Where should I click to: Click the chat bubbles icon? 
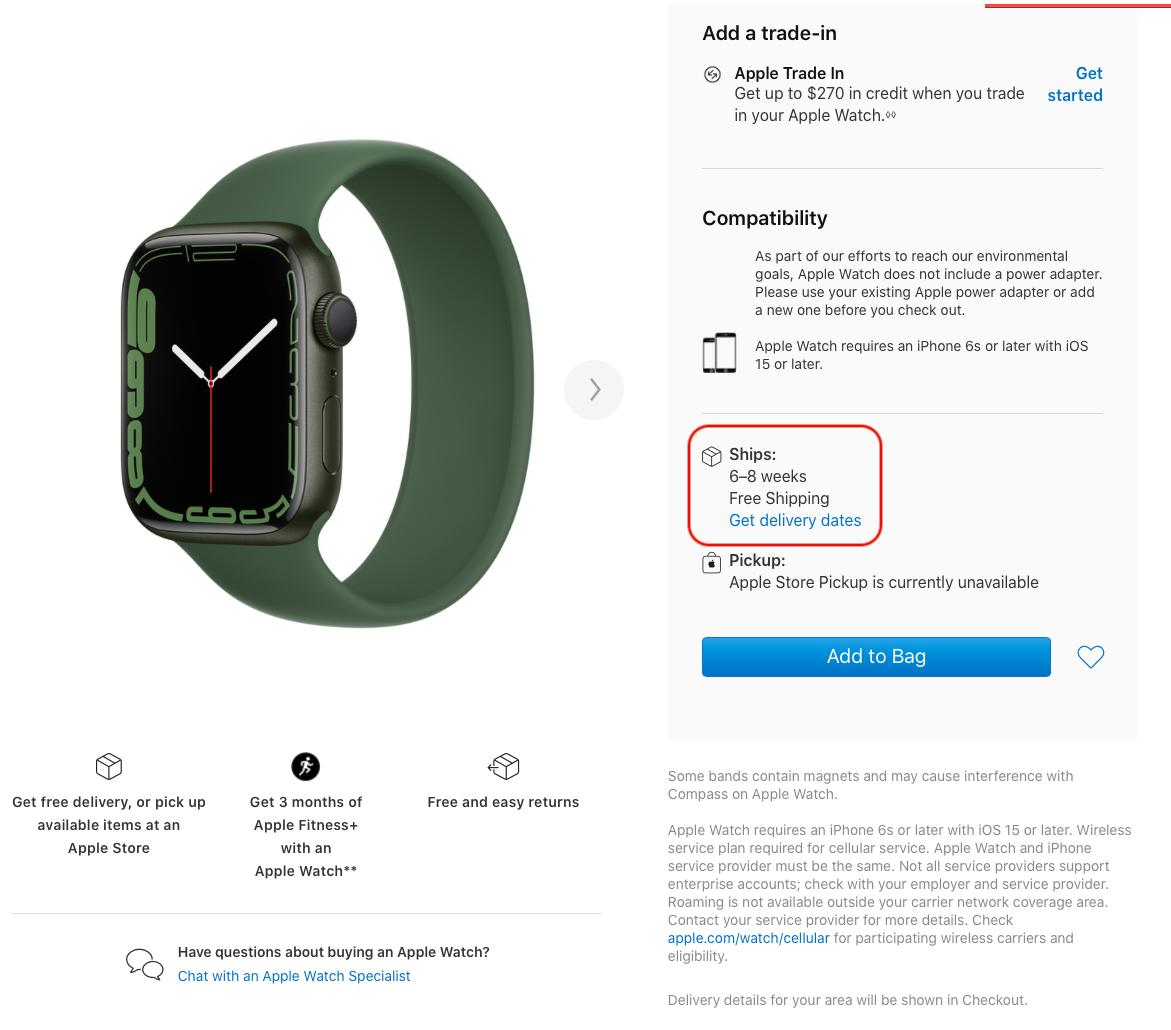point(145,964)
